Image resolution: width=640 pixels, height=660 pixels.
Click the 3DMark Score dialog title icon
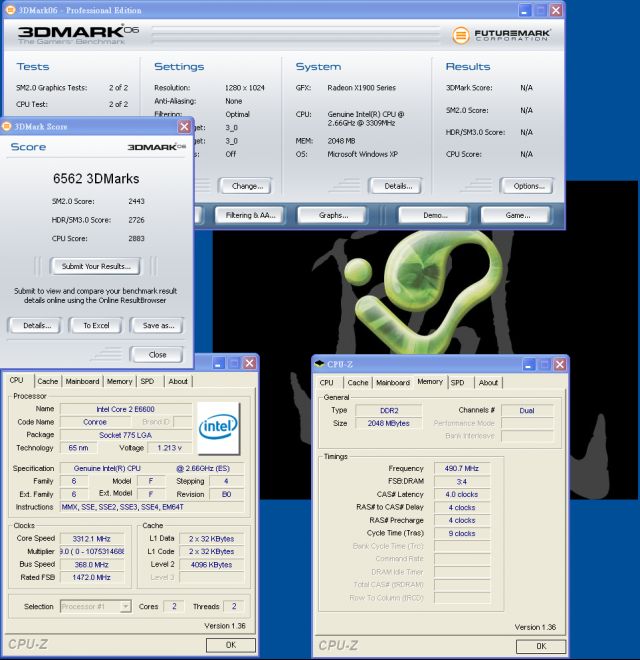pyautogui.click(x=6, y=126)
